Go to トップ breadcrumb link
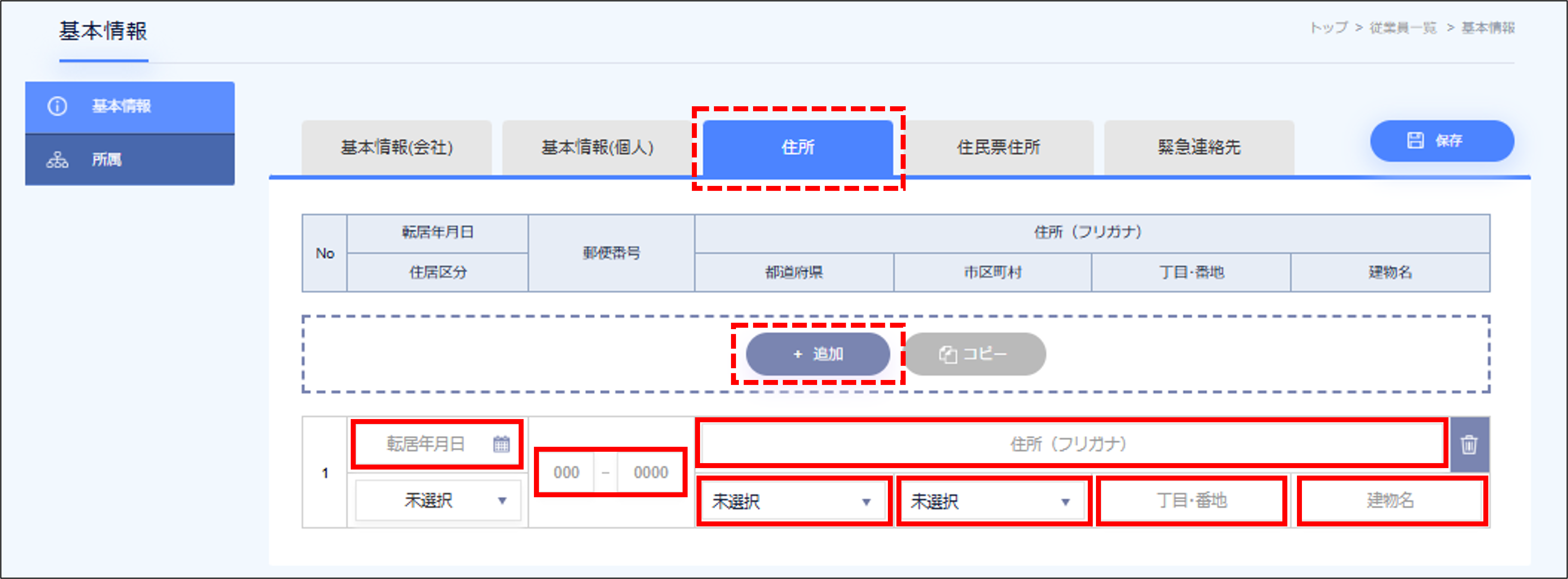1568x579 pixels. [1329, 28]
